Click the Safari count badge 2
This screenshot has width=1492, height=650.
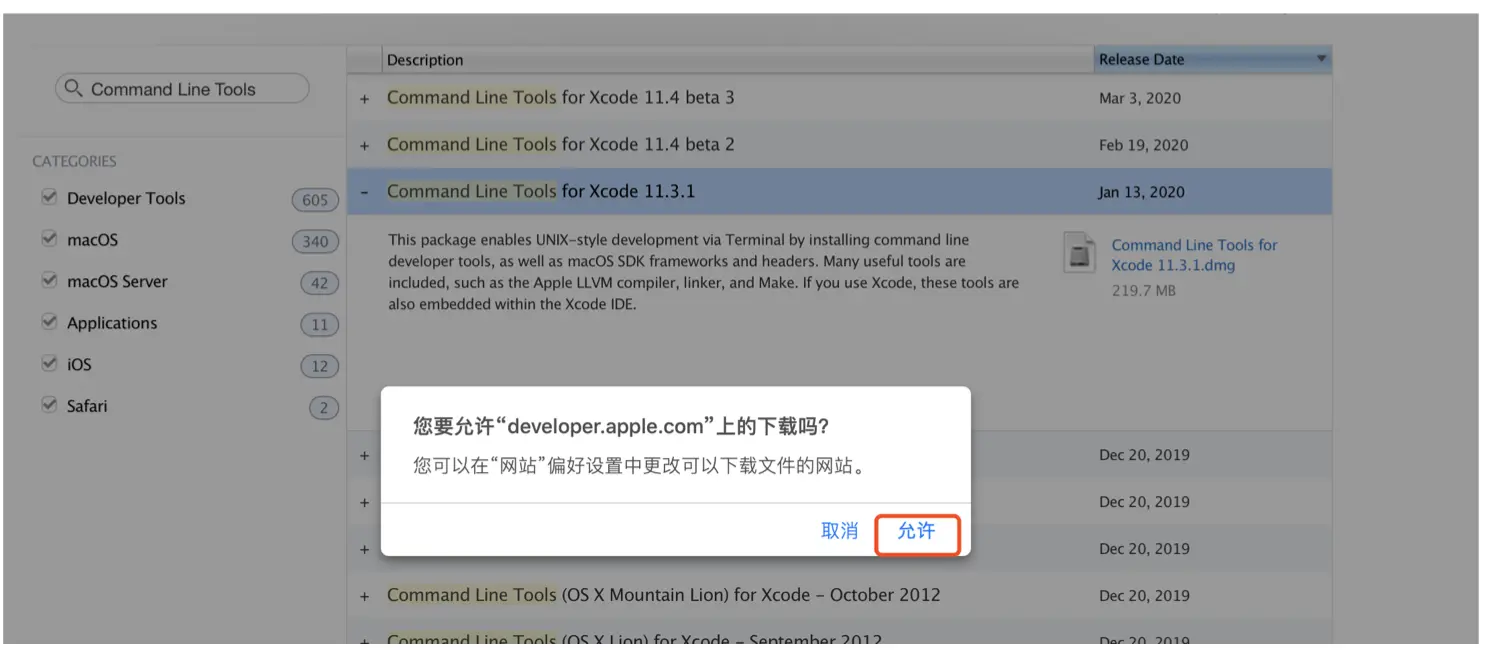323,407
